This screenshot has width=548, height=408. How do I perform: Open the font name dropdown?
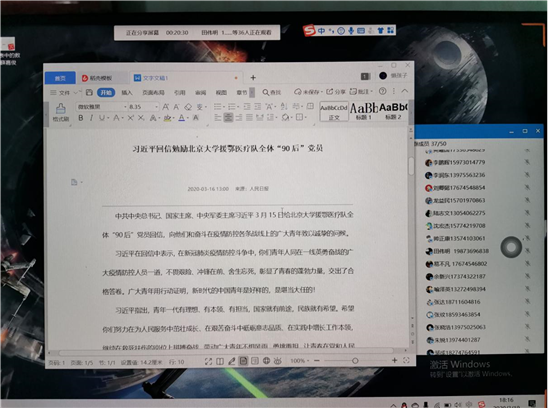click(102, 107)
